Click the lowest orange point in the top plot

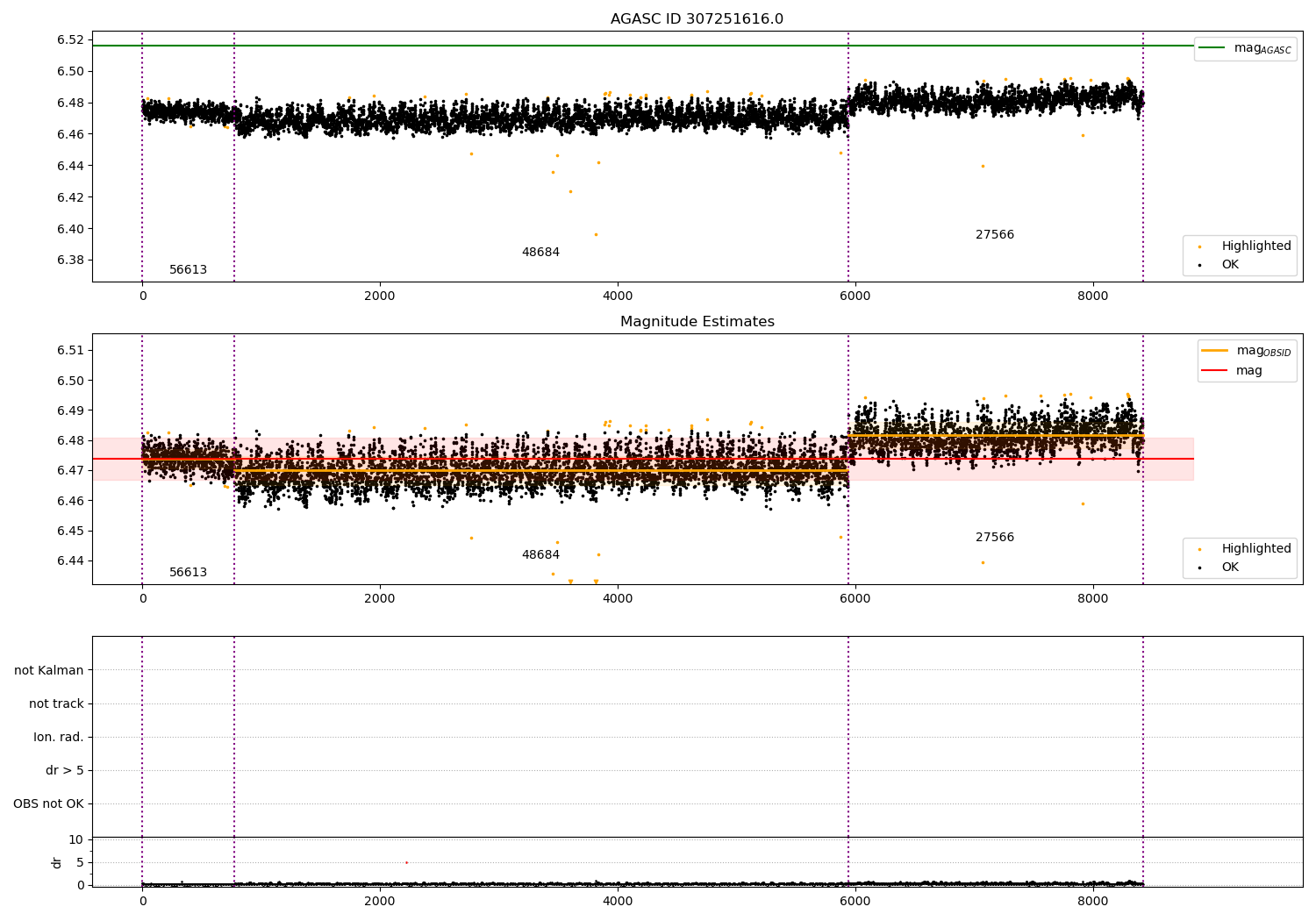pyautogui.click(x=596, y=234)
